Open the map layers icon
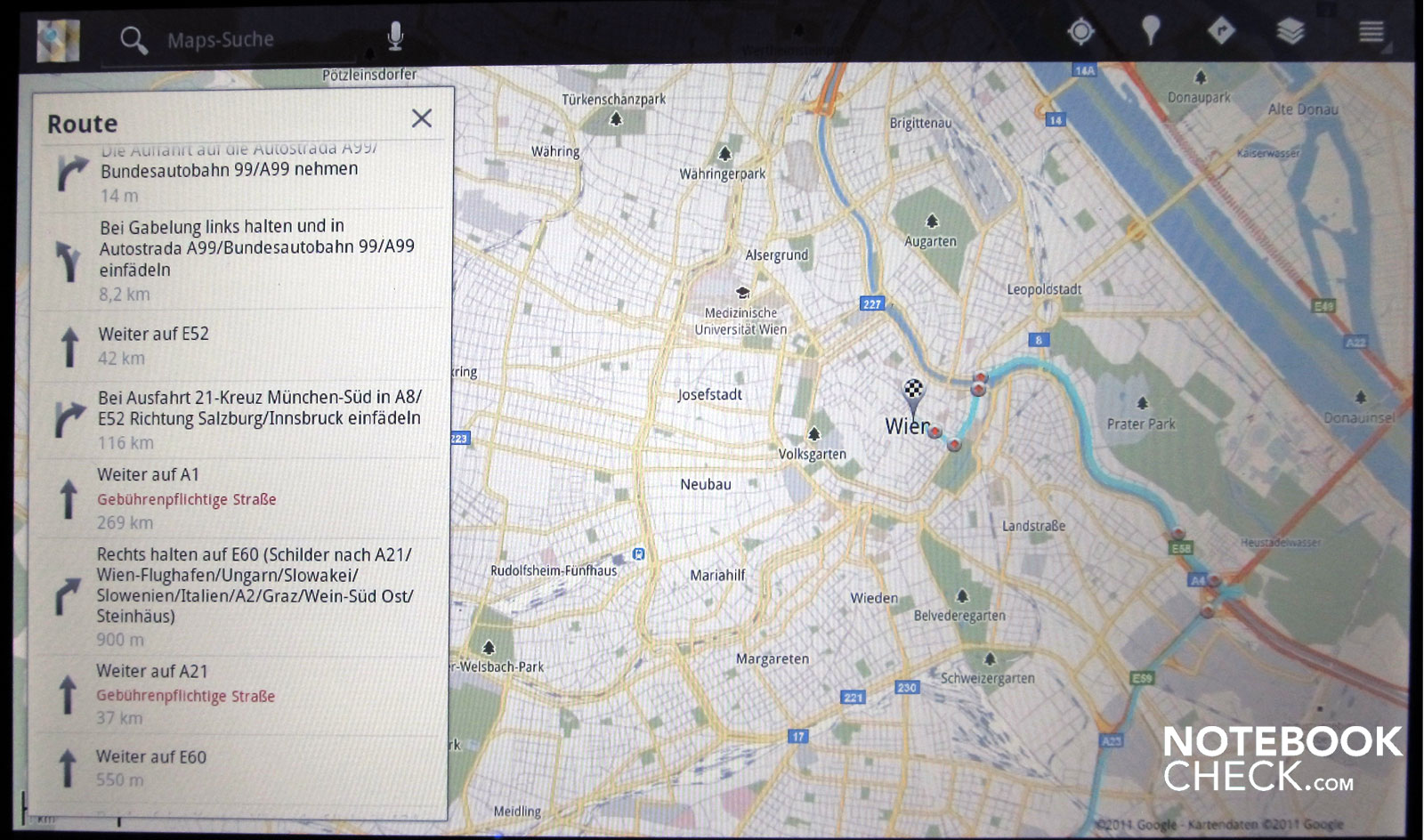Viewport: 1424px width, 840px height. tap(1290, 33)
